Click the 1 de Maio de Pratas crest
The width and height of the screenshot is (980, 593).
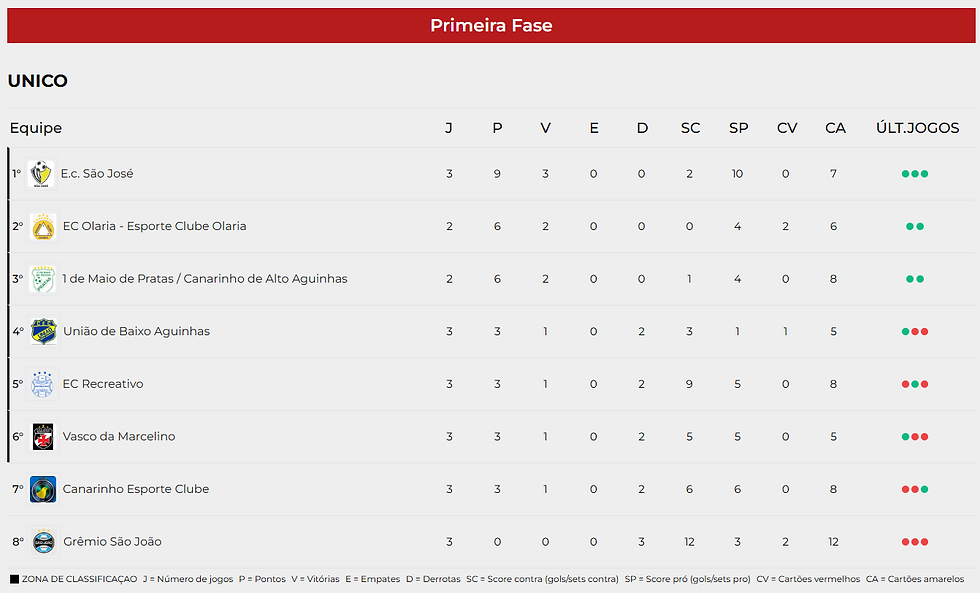coord(42,279)
